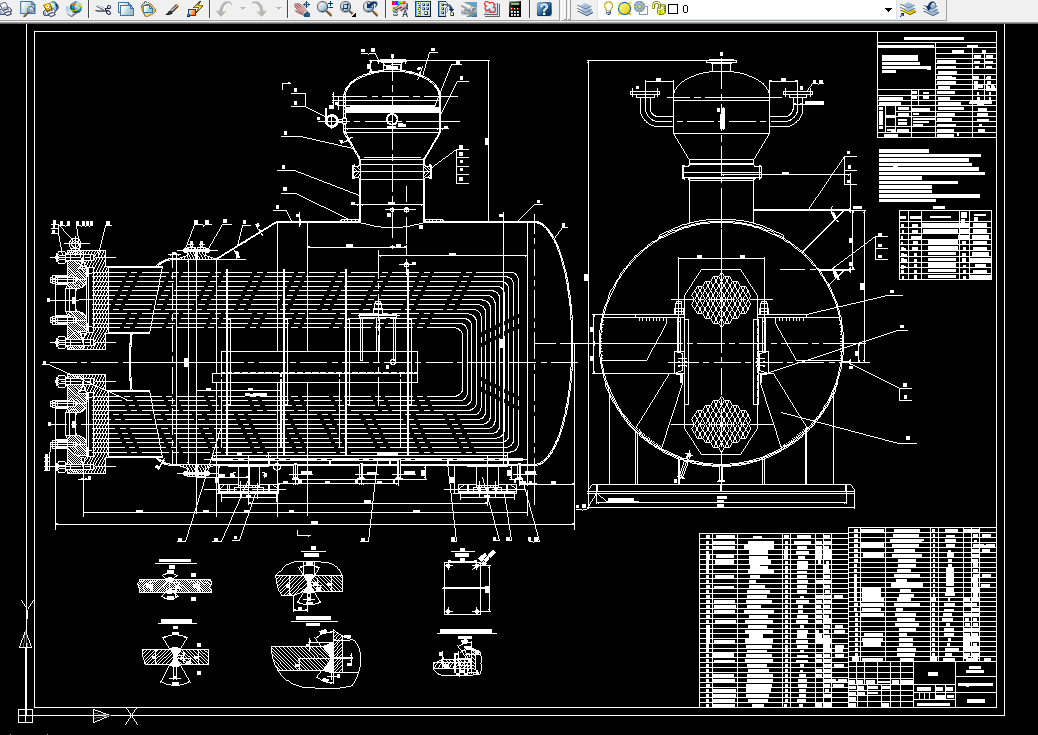Image resolution: width=1038 pixels, height=735 pixels.
Task: Activate Pan Realtime hand tool
Action: point(302,9)
